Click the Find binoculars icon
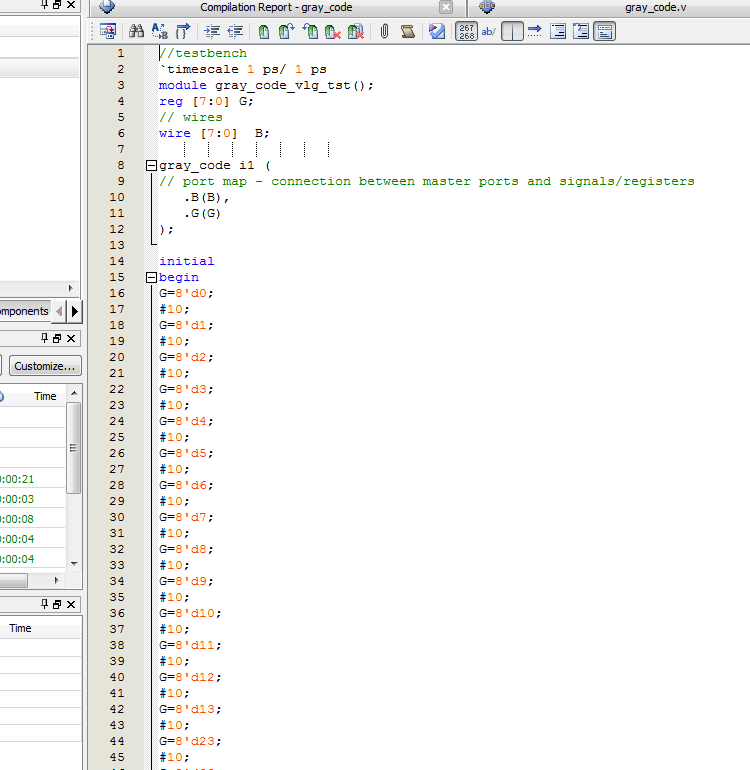Viewport: 750px width, 770px height. click(136, 32)
